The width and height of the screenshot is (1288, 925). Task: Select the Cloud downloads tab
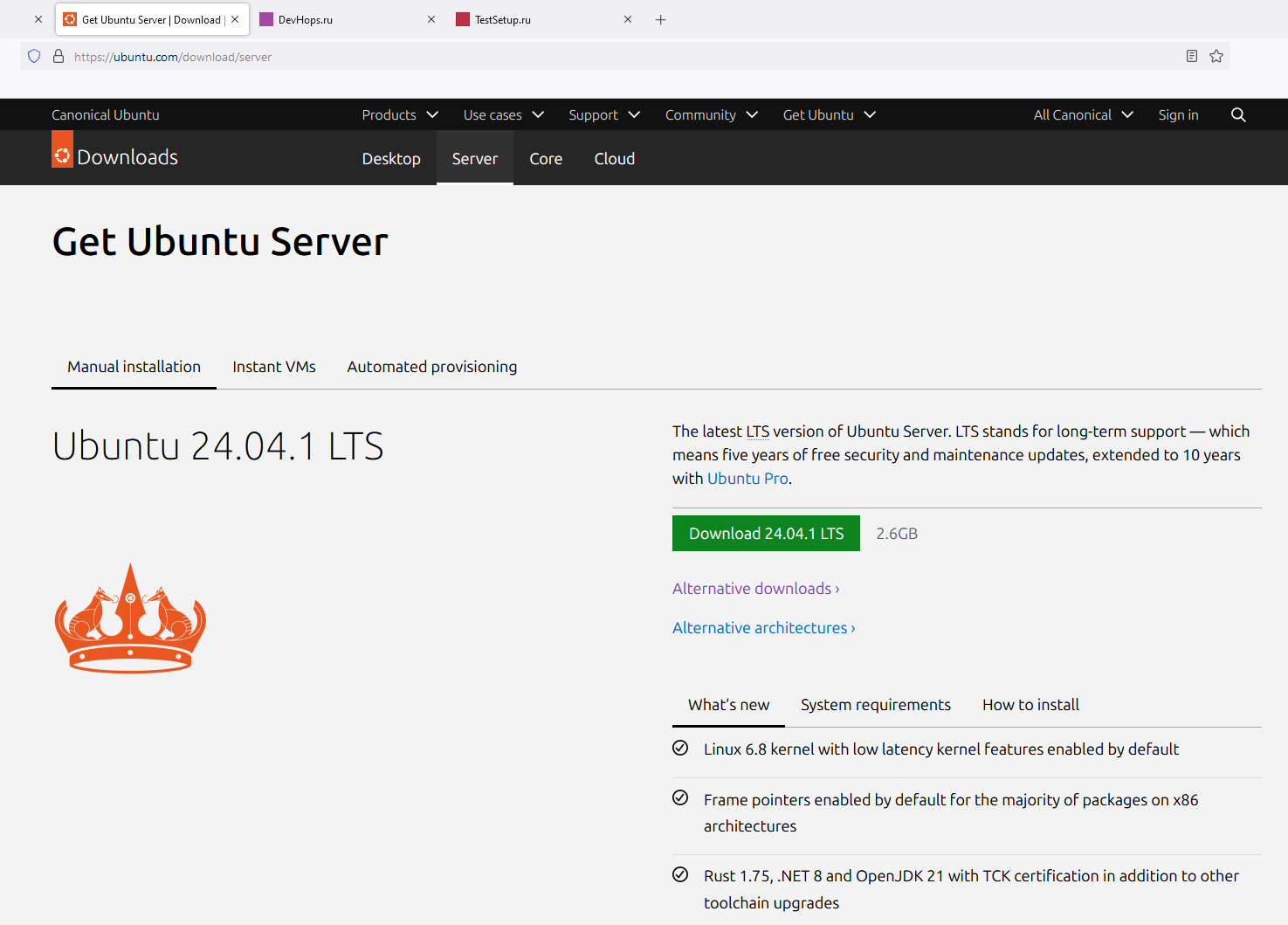click(x=615, y=158)
